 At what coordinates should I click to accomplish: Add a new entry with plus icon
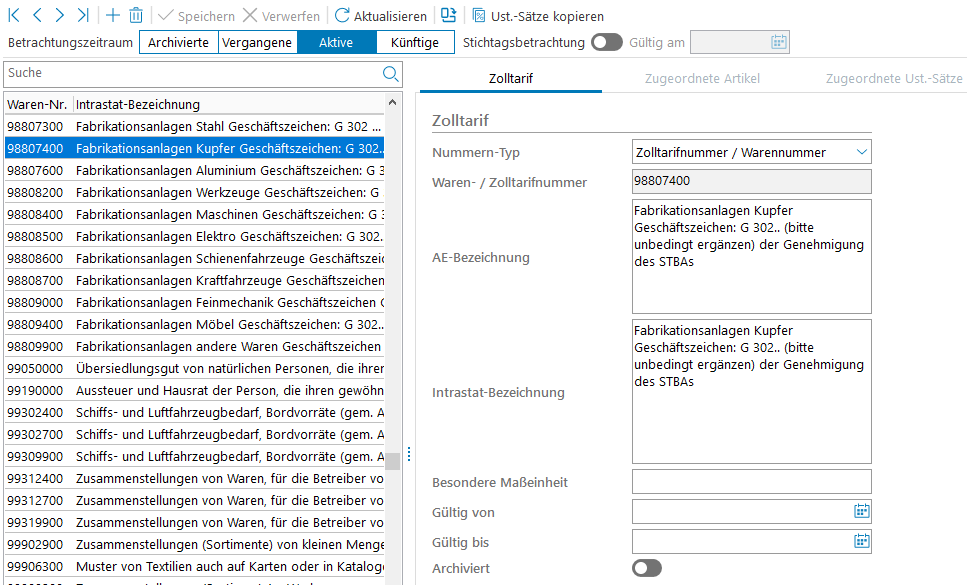tap(113, 16)
